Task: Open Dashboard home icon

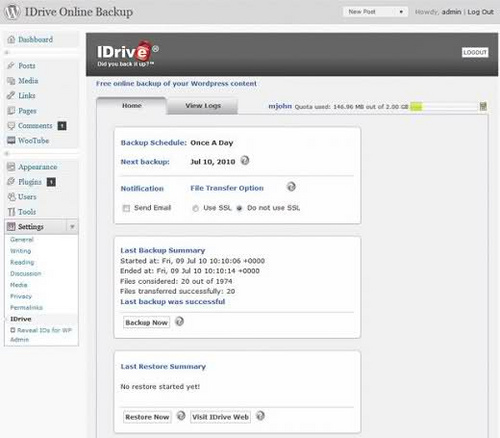Action: click(x=11, y=39)
